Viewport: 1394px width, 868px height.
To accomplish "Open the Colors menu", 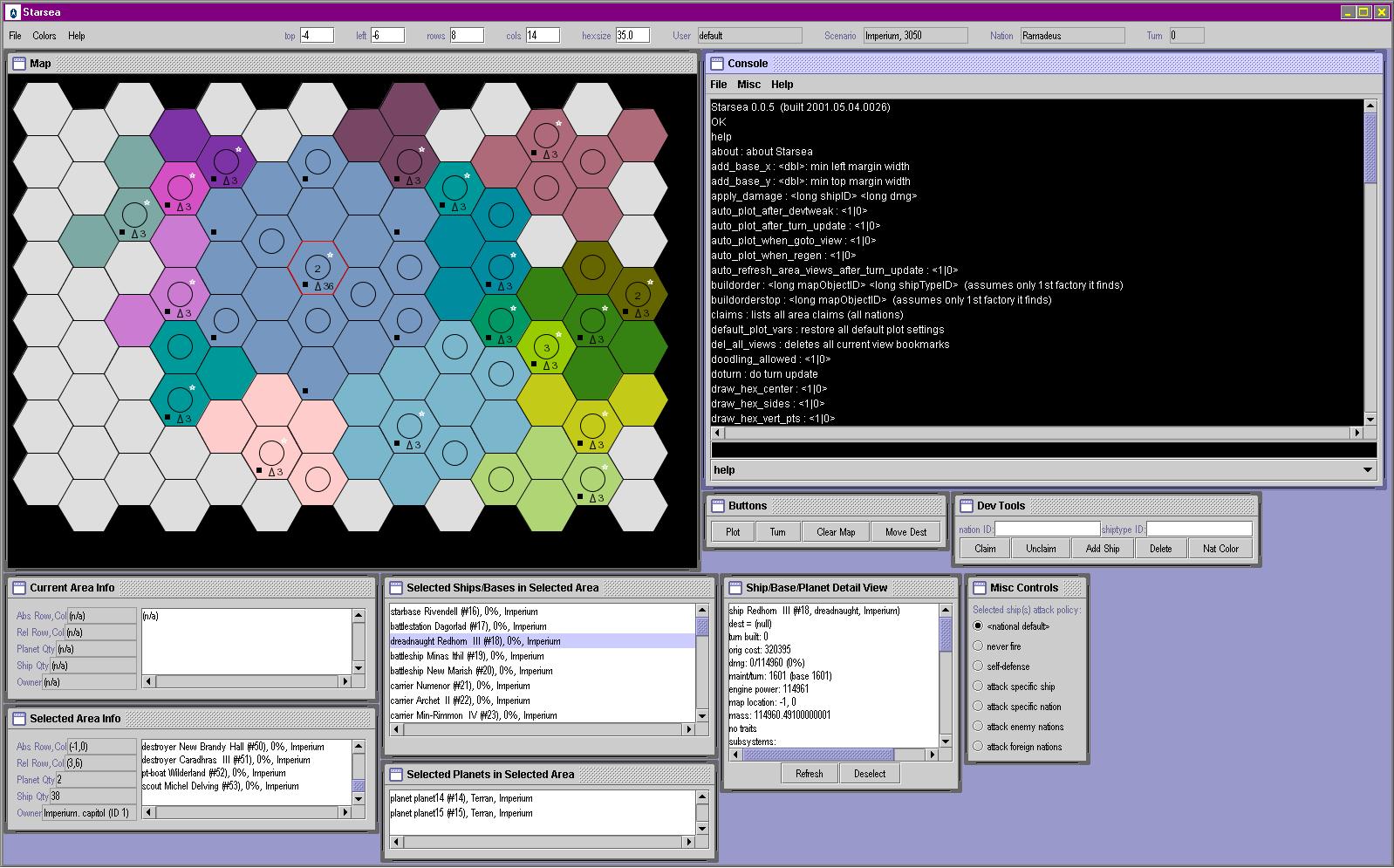I will (x=44, y=36).
